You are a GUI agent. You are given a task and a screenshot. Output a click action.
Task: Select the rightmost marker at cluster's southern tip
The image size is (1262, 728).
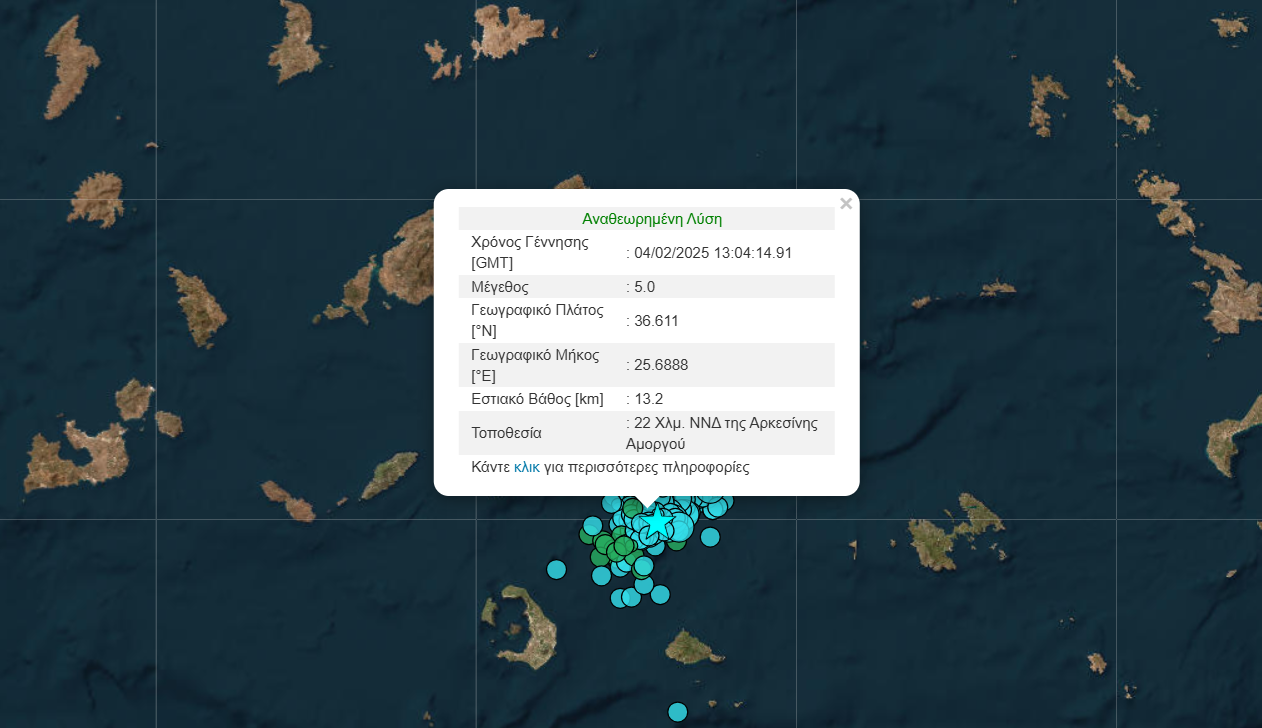click(x=659, y=594)
